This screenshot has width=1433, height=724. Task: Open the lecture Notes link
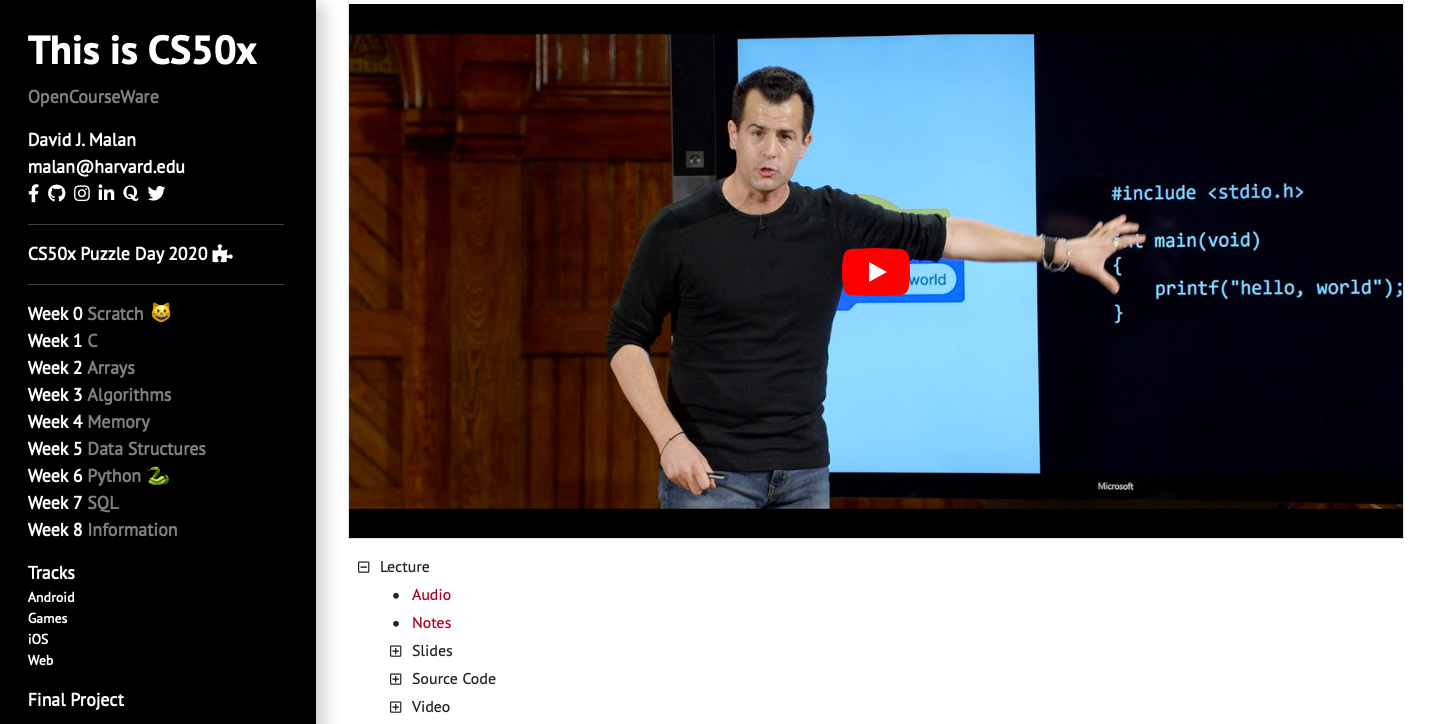(x=431, y=623)
